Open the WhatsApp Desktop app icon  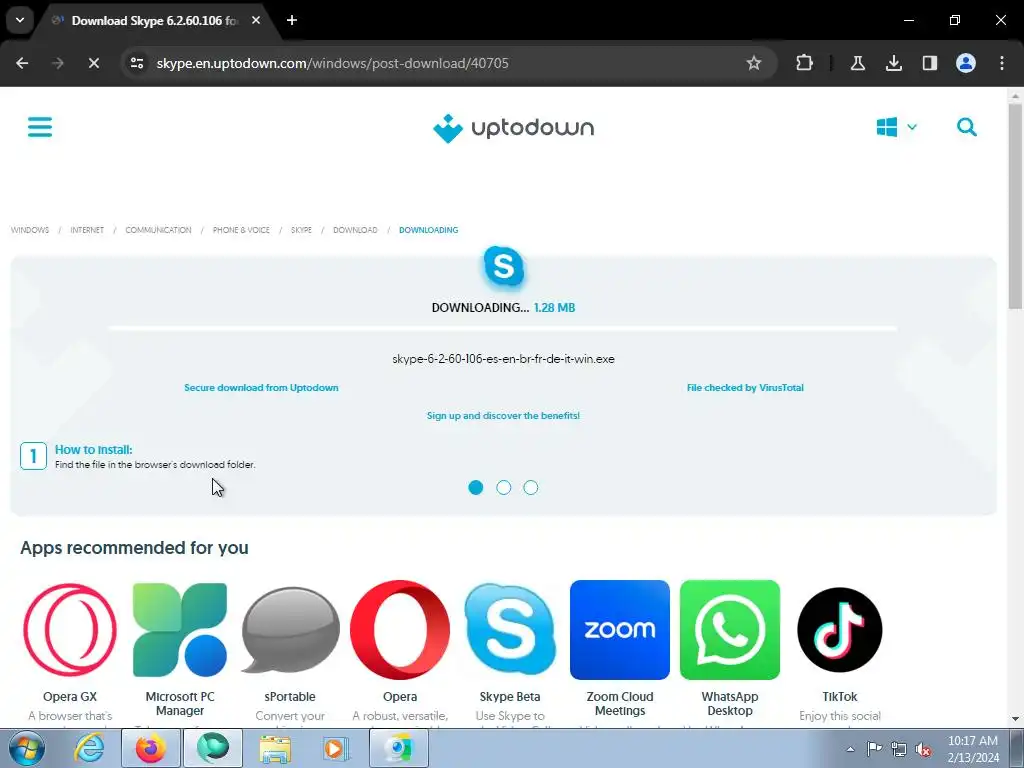click(x=729, y=630)
